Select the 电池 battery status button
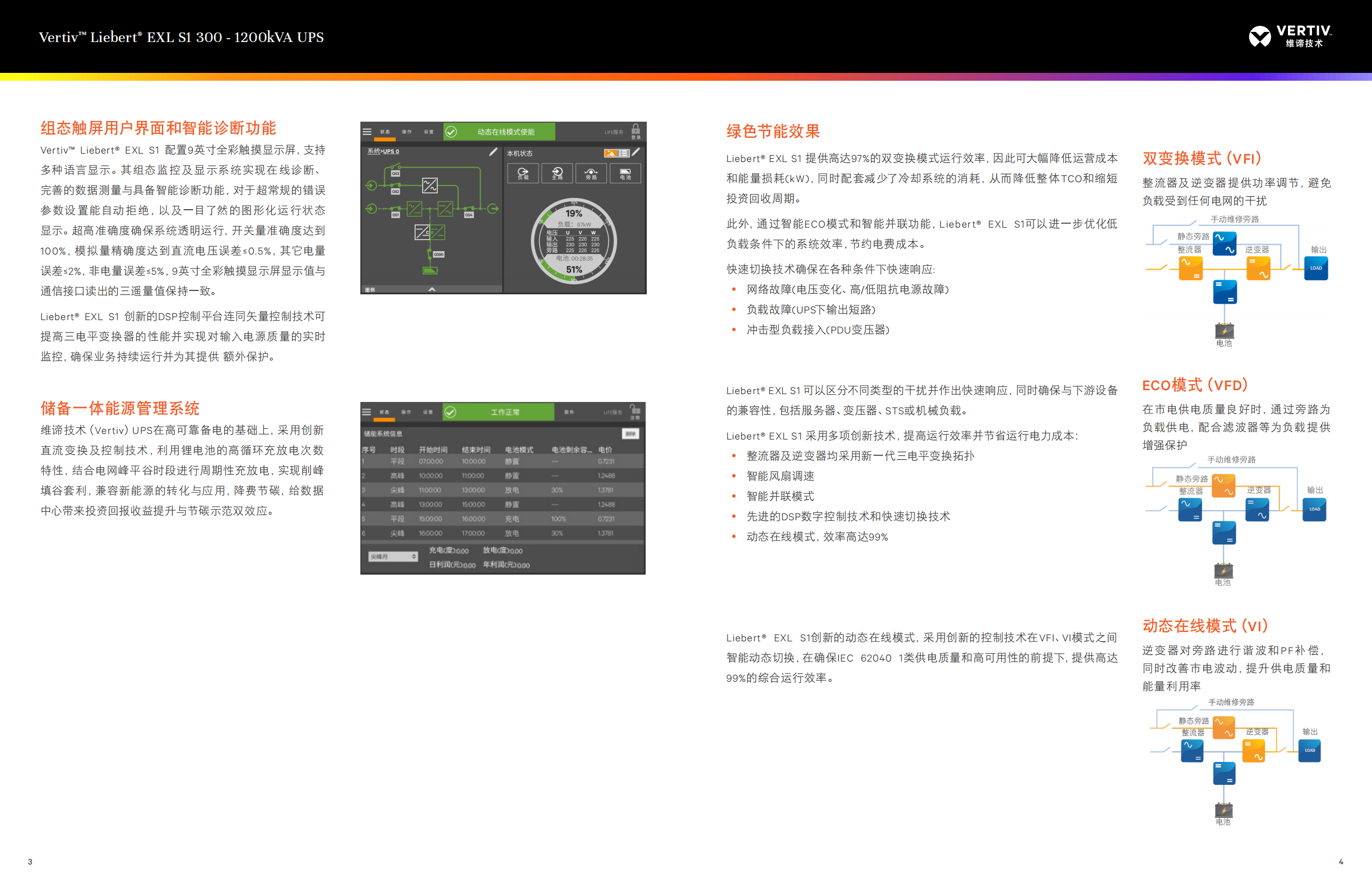Viewport: 1372px width, 888px height. pyautogui.click(x=625, y=173)
